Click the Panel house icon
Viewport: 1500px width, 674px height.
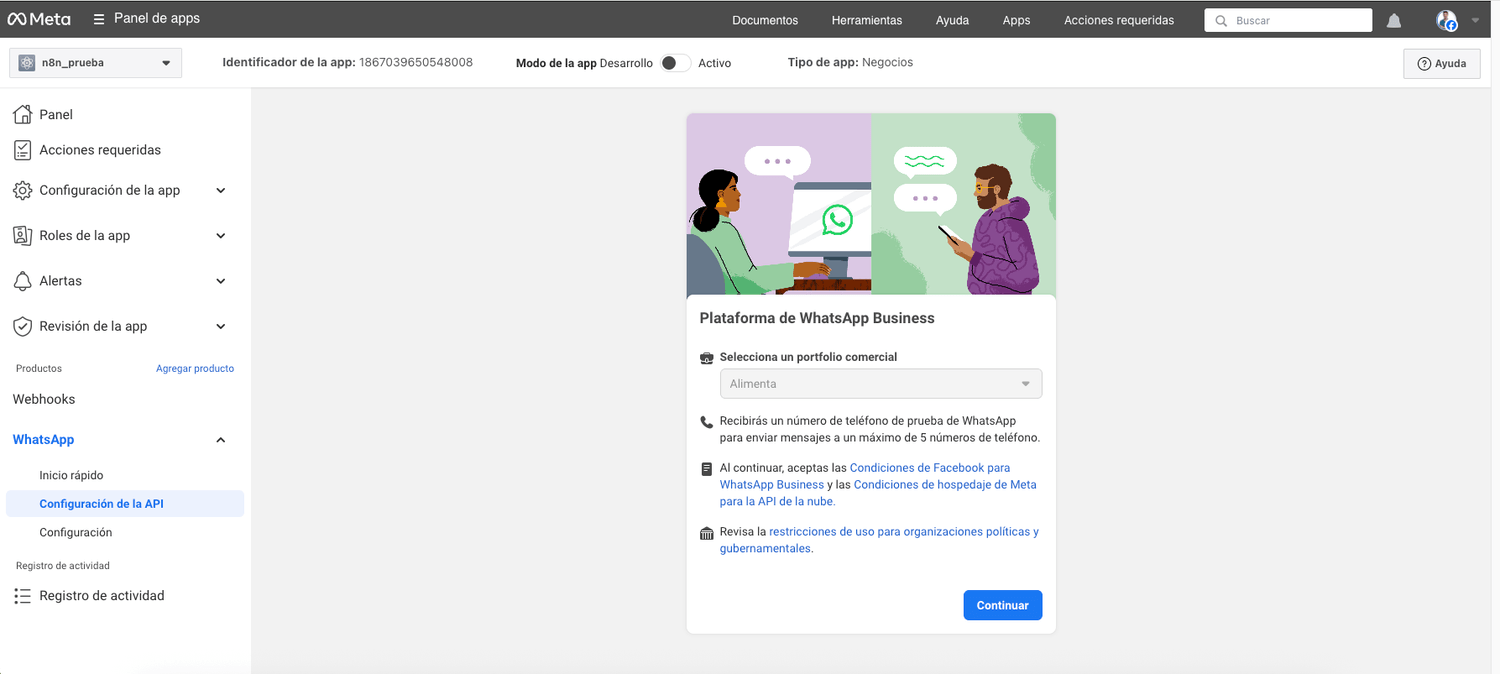[x=22, y=114]
